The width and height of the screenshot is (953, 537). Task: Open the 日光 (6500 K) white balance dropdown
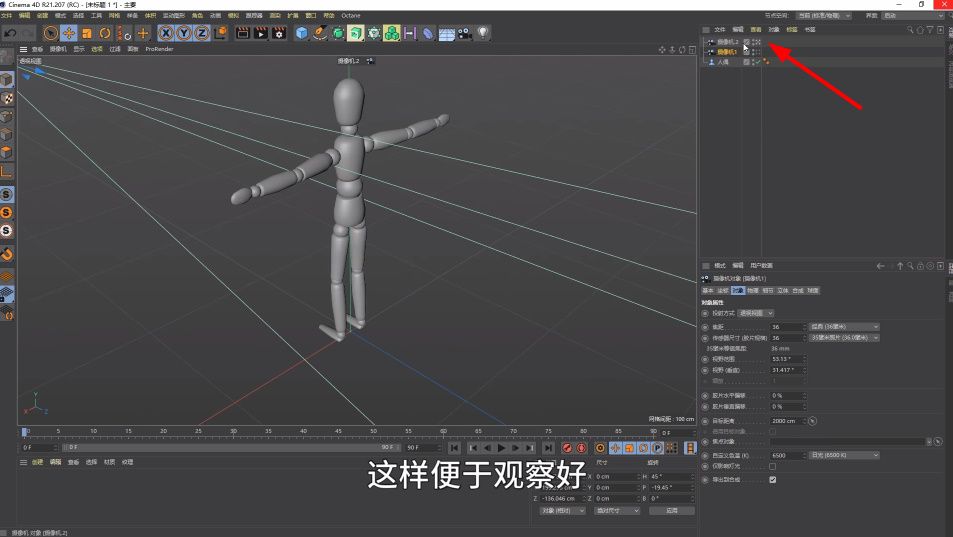[844, 455]
